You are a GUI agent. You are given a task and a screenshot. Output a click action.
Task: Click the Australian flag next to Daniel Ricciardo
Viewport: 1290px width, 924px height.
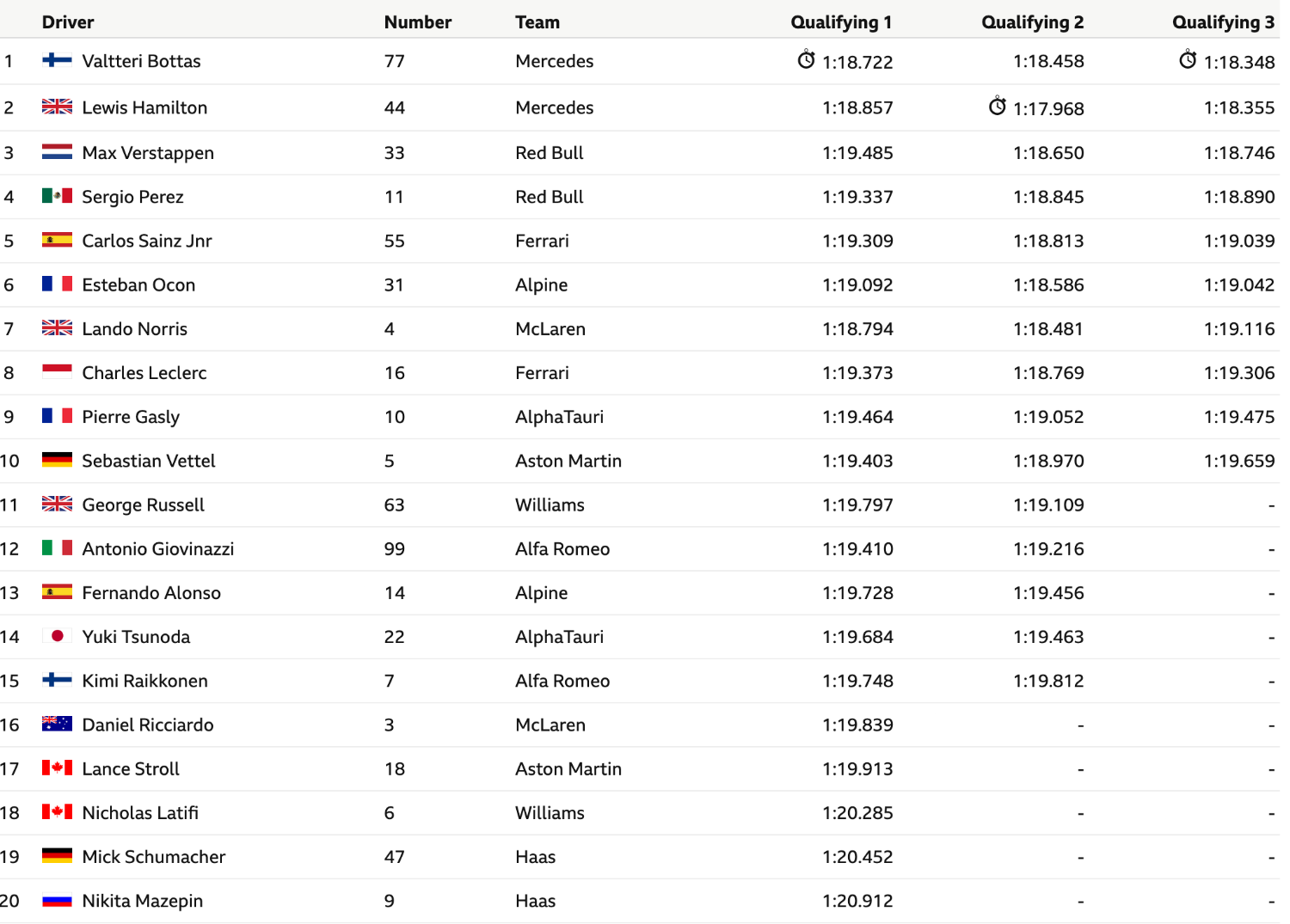pyautogui.click(x=57, y=724)
